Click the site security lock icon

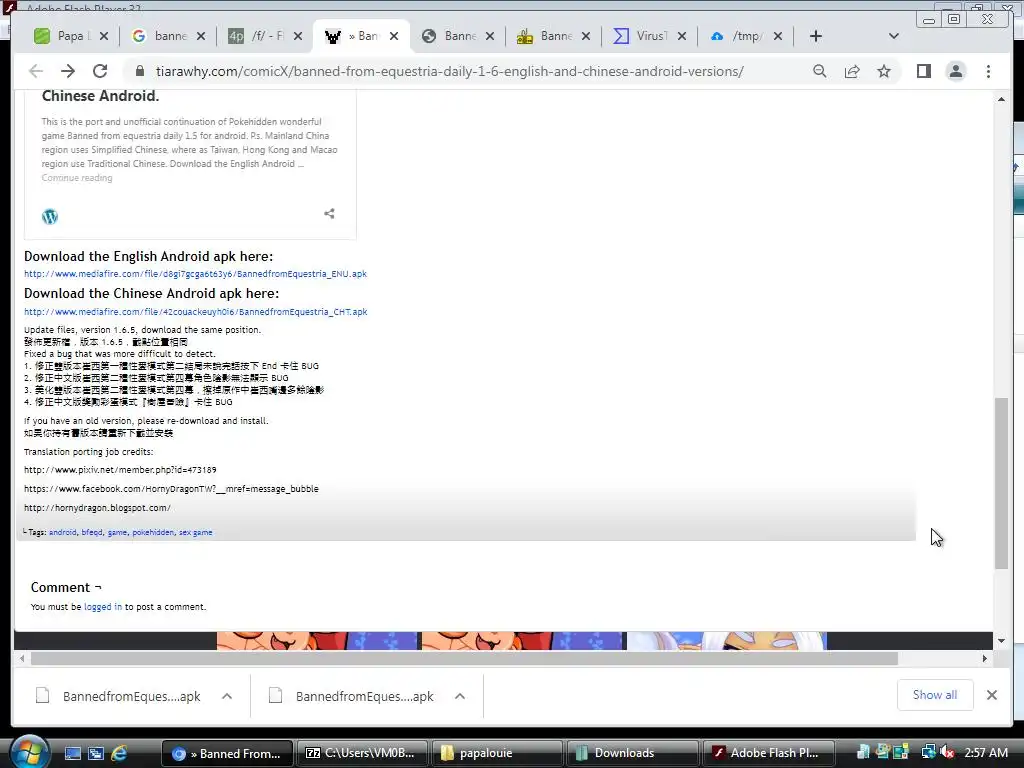click(139, 71)
